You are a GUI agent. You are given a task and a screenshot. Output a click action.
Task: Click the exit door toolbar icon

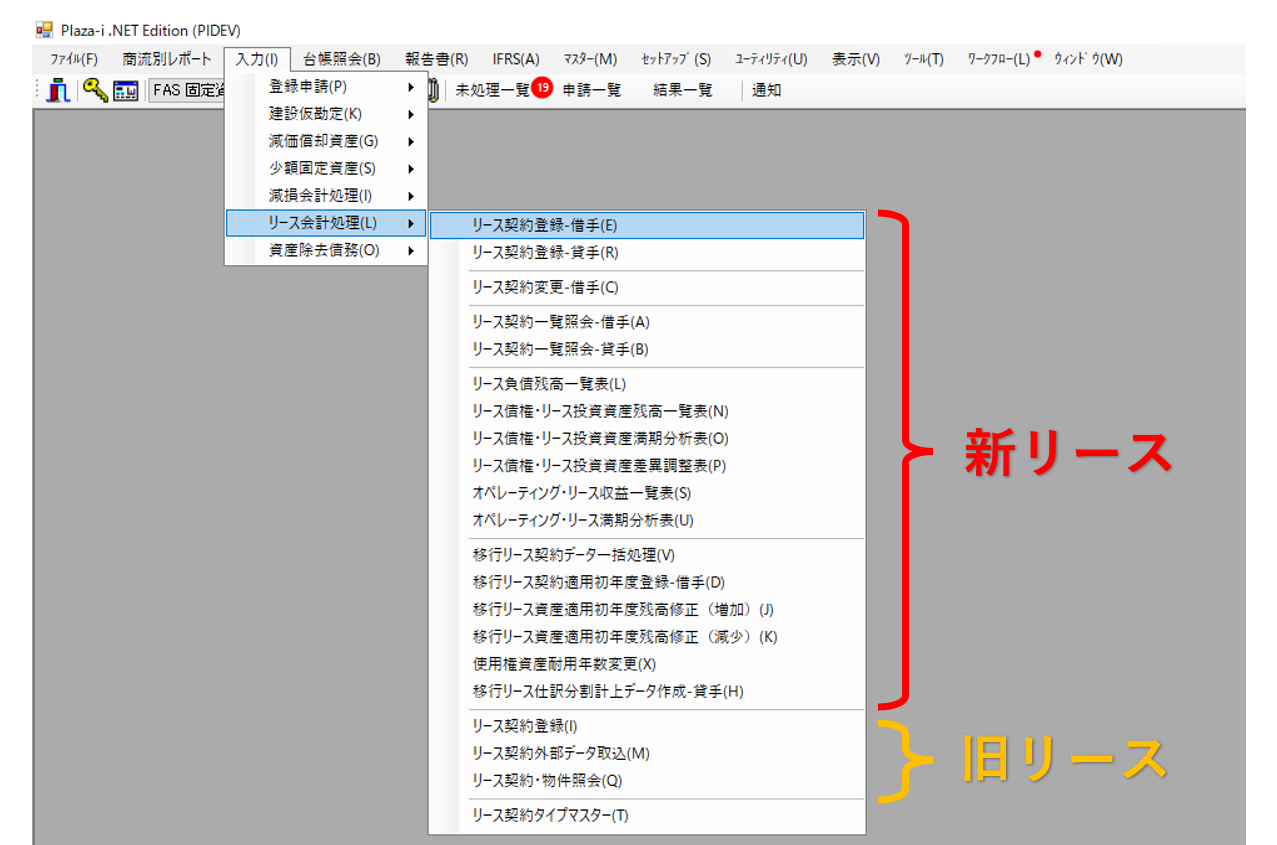click(x=58, y=90)
